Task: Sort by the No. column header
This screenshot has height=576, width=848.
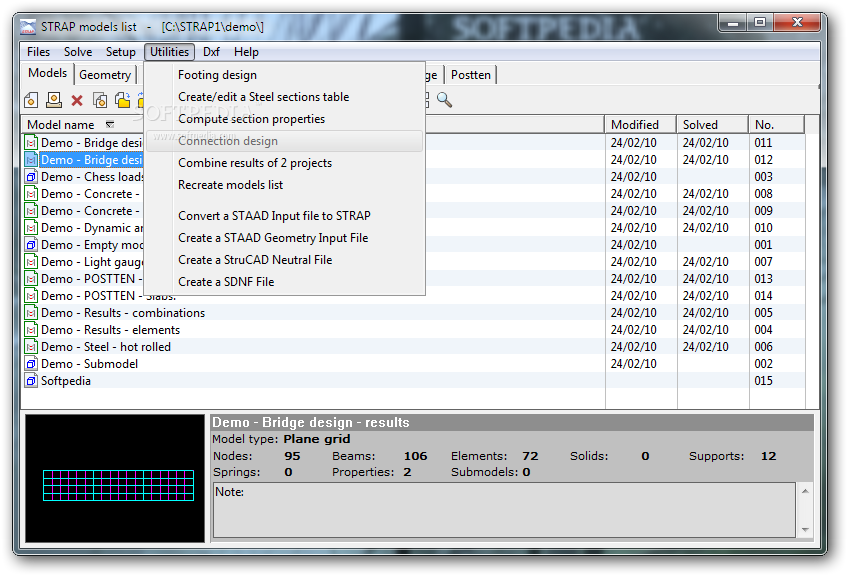Action: 777,125
